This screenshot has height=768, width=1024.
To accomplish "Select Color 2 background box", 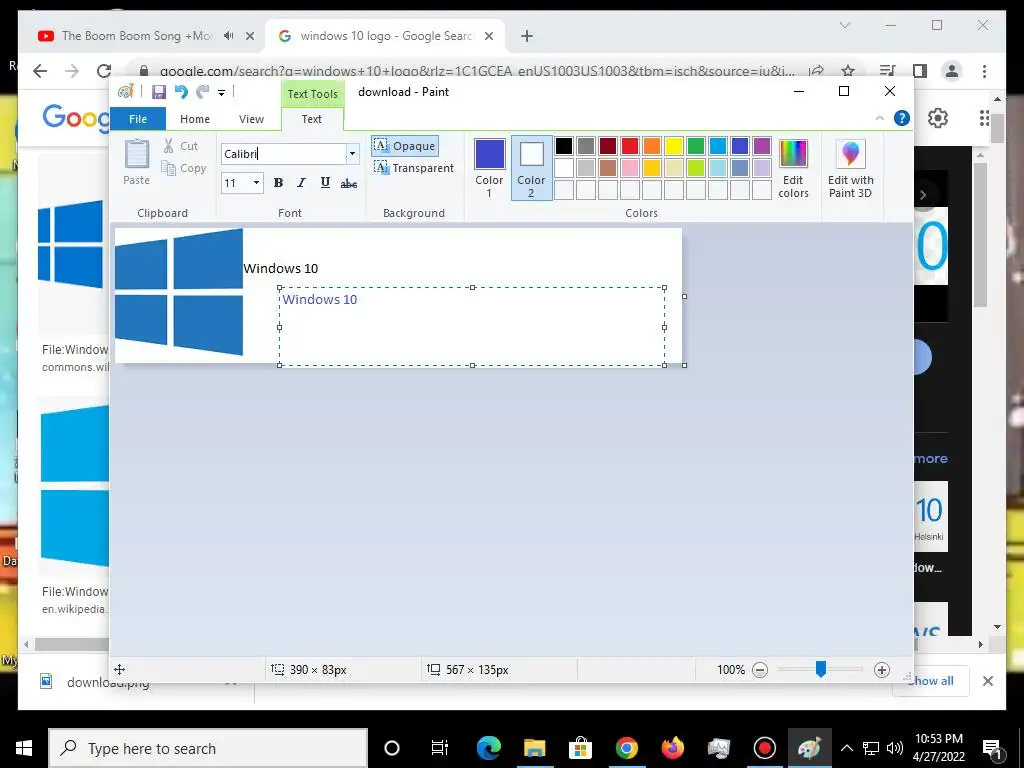I will [x=532, y=168].
